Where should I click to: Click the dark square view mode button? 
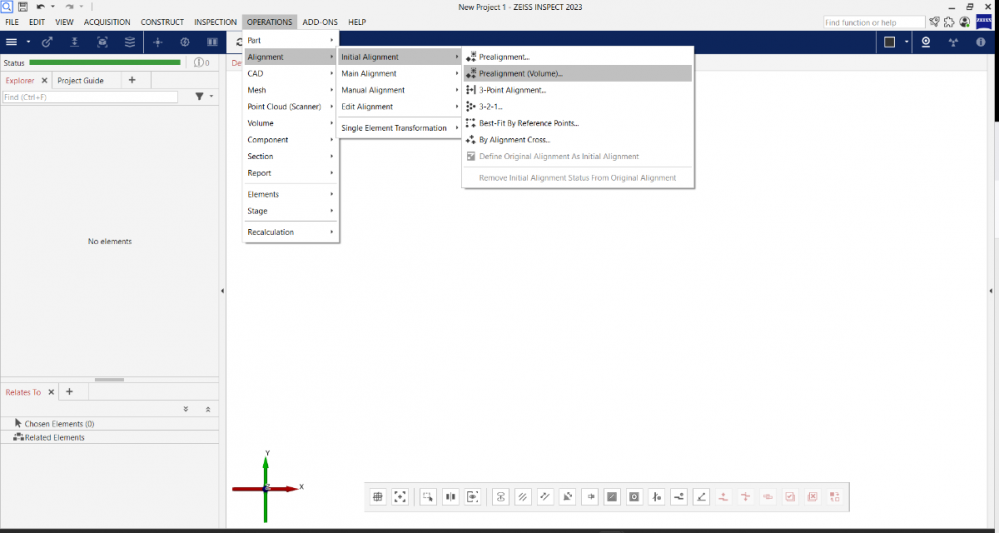[x=890, y=42]
